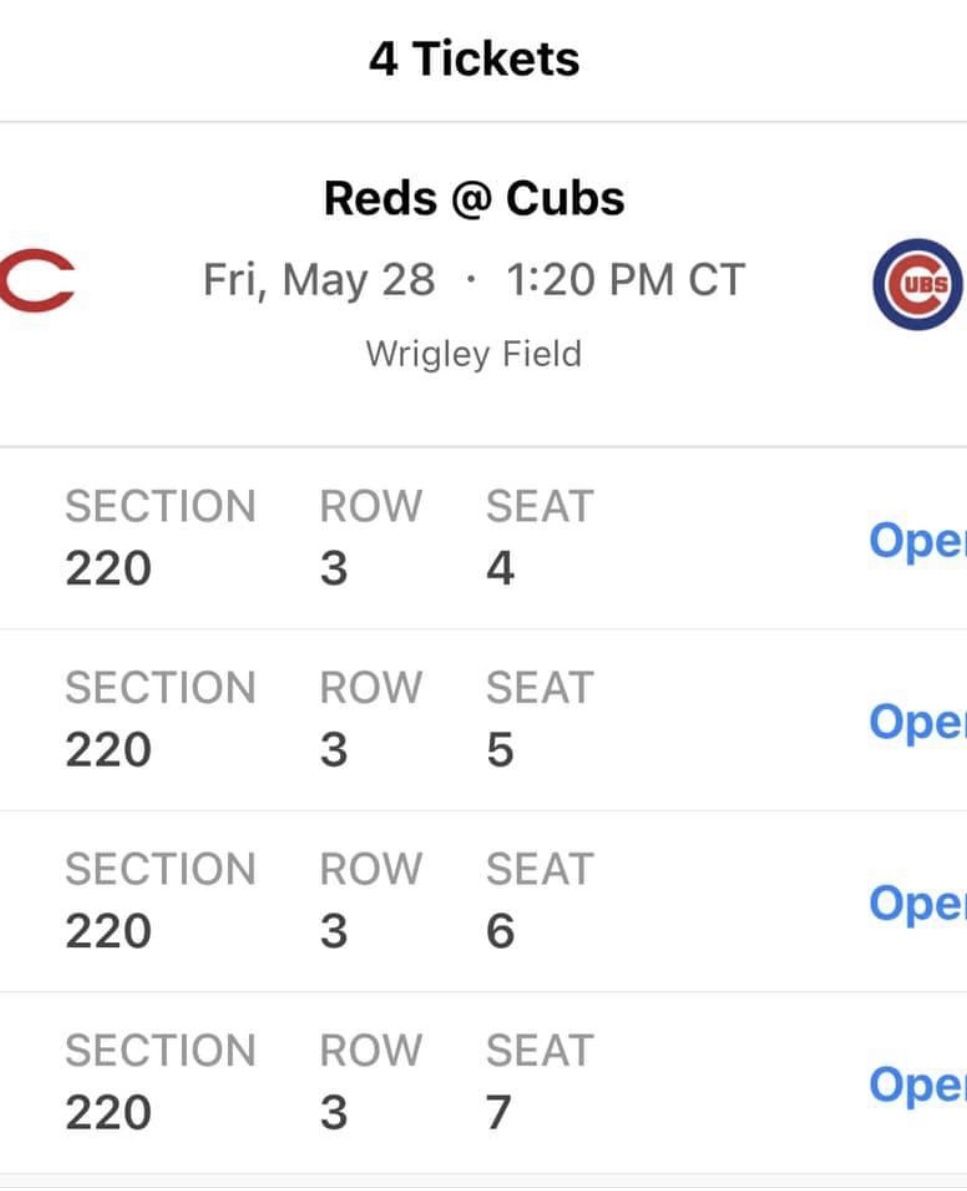Open the ticket for seat 6
Viewport: 967px width, 1191px height.
click(917, 903)
